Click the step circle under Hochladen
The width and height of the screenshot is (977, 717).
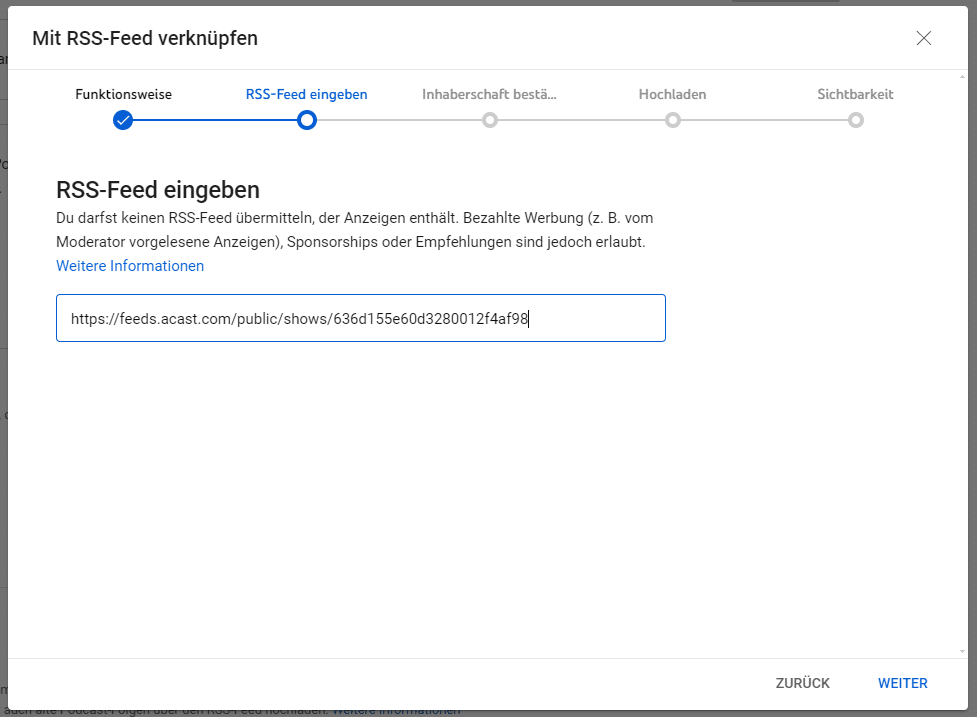coord(673,120)
